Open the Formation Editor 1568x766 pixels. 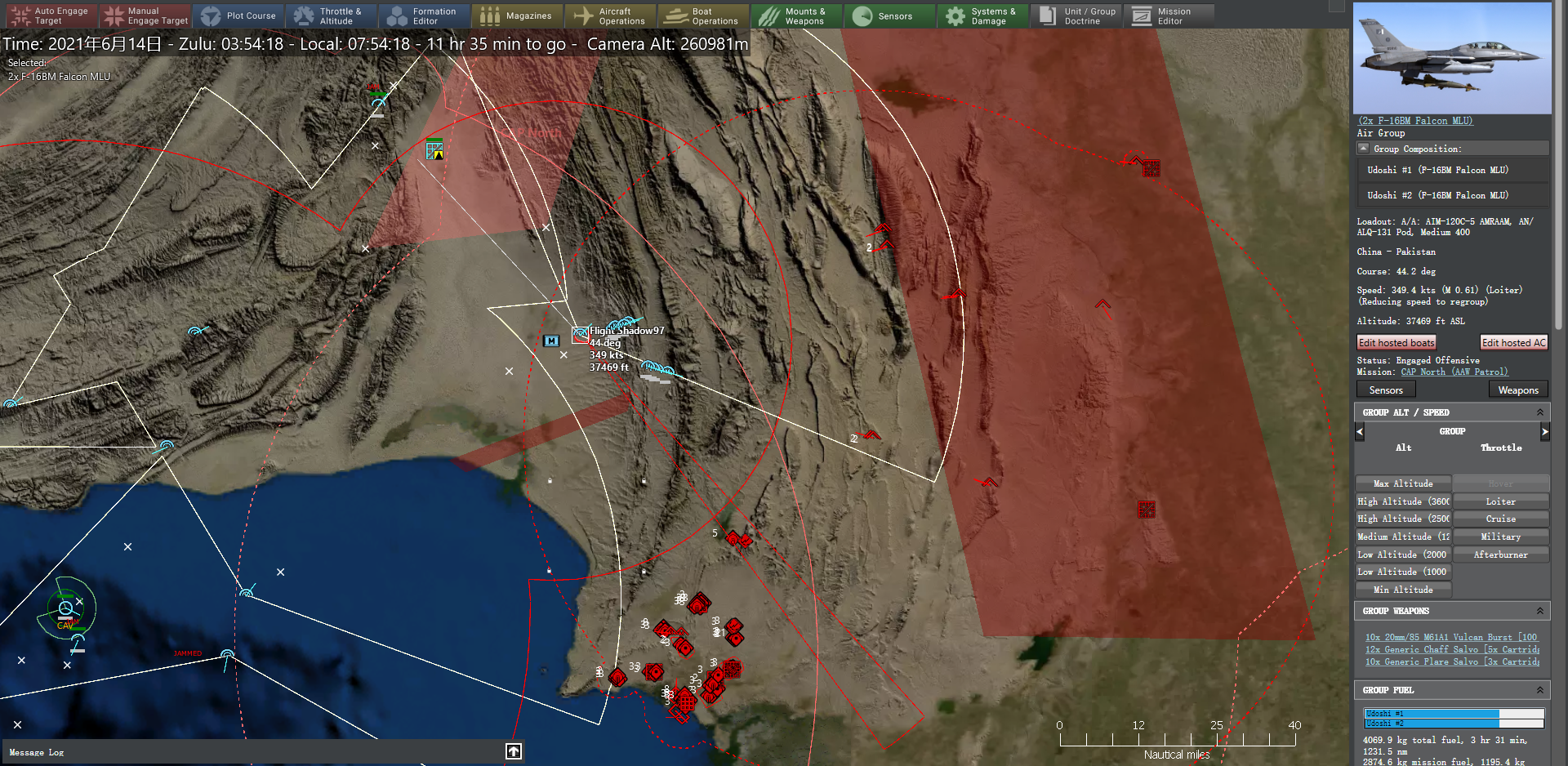[424, 16]
